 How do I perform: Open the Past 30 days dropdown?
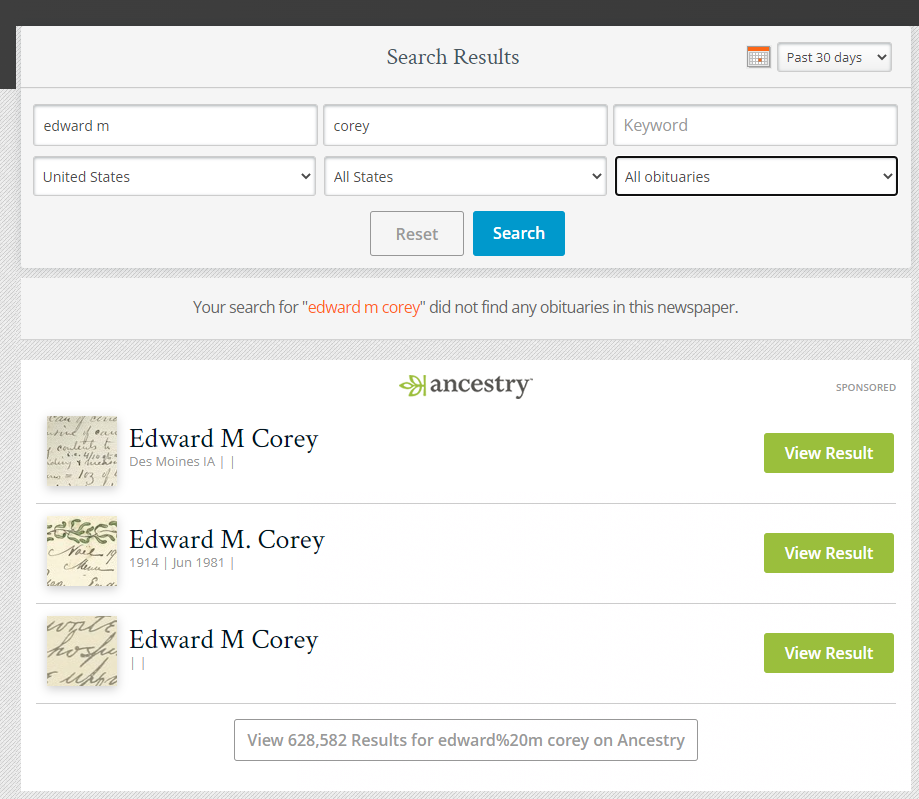click(x=834, y=57)
